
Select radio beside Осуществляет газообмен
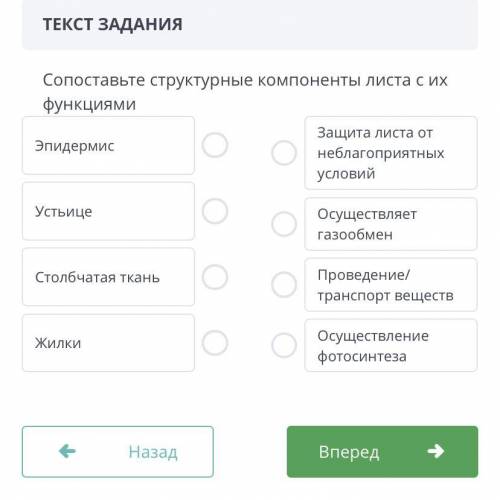[284, 224]
